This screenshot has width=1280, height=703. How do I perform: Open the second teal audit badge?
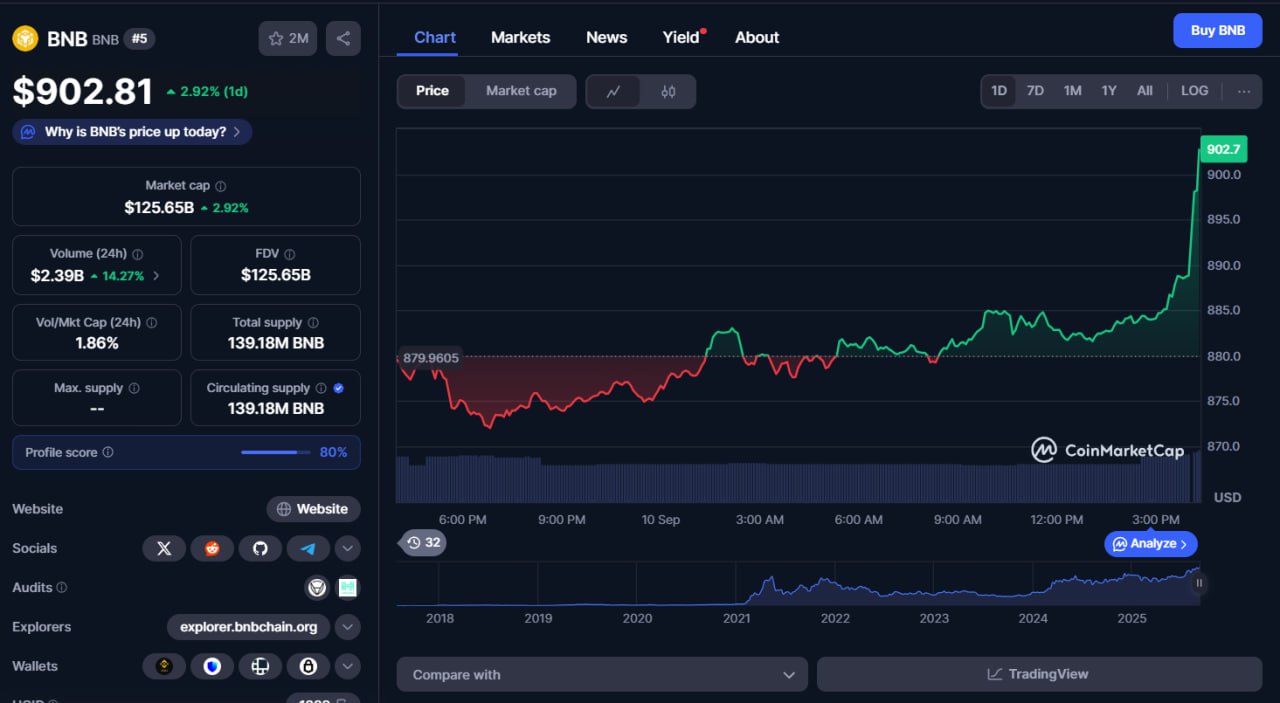348,587
